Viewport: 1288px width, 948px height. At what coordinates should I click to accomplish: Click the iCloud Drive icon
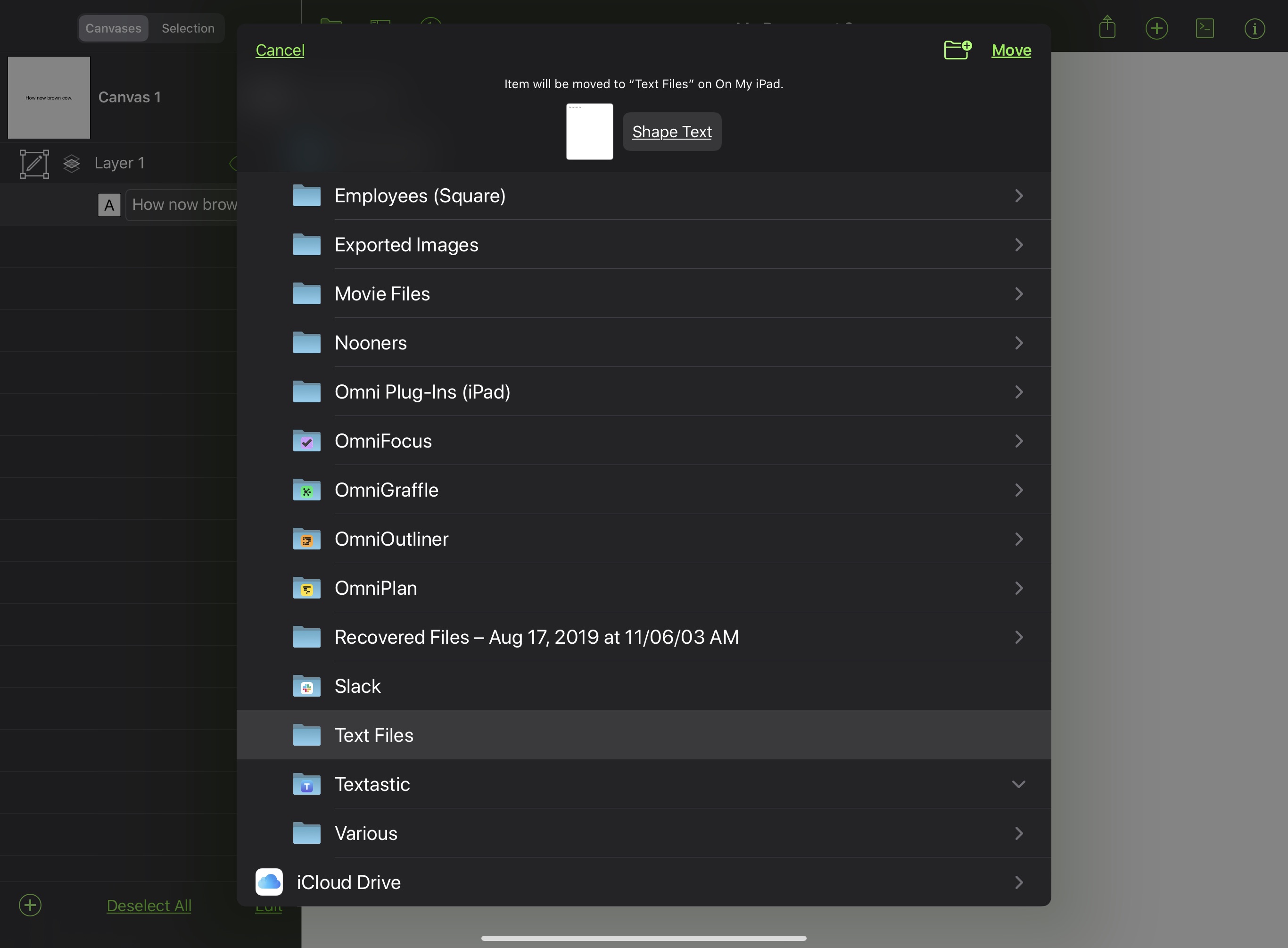[x=269, y=882]
